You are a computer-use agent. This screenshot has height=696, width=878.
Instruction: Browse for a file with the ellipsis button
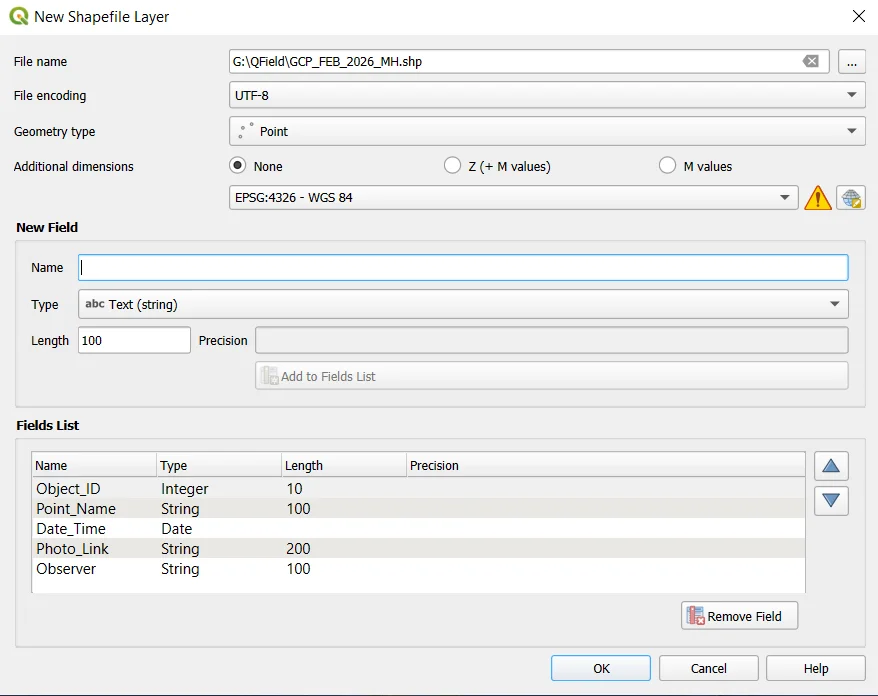click(852, 61)
